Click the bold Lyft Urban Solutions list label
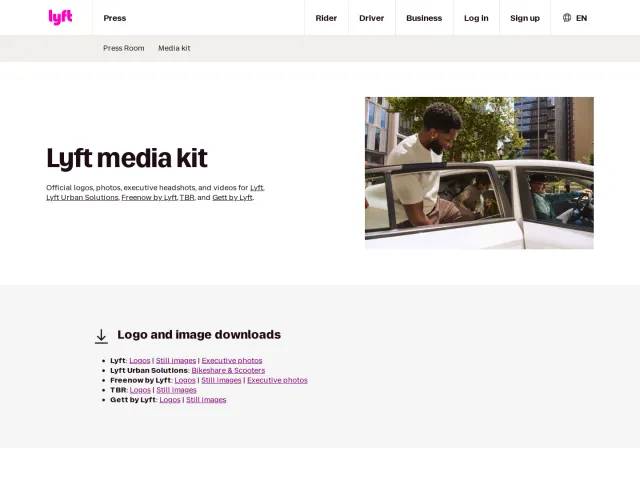 point(149,370)
